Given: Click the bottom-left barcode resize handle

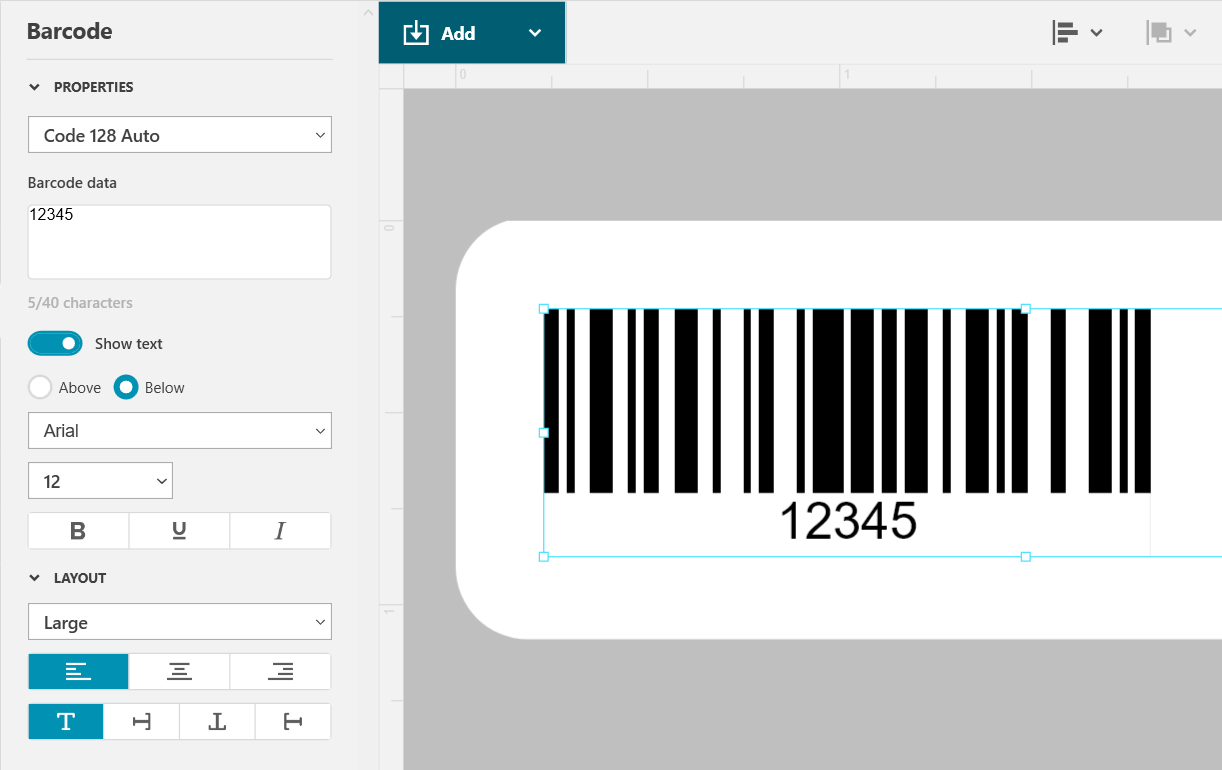Looking at the screenshot, I should (x=544, y=557).
